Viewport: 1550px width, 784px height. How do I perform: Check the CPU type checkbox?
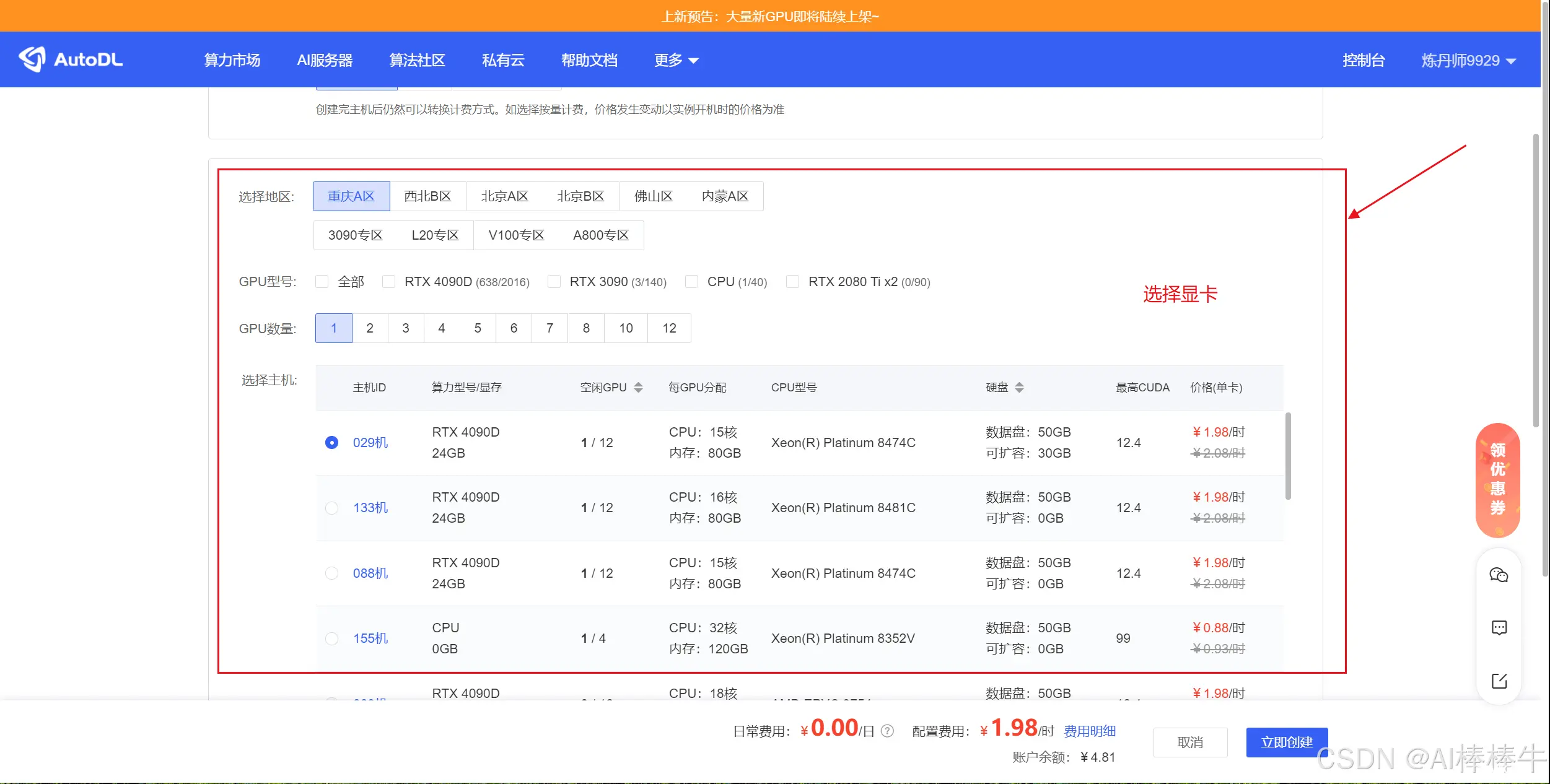(x=691, y=282)
